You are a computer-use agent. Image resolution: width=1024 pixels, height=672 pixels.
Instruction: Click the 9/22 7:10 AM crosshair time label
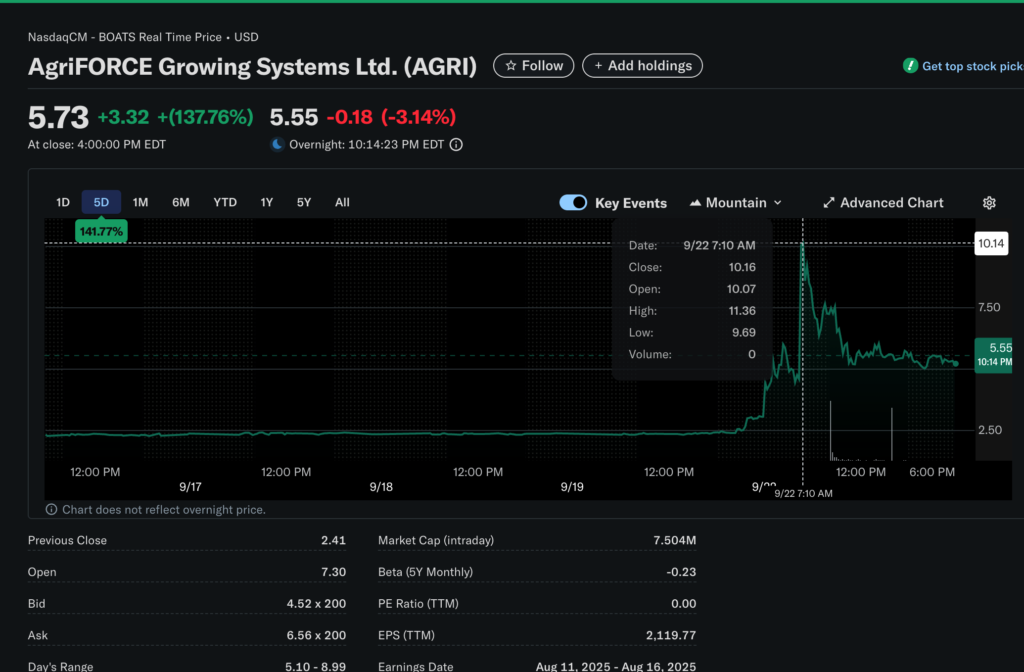pyautogui.click(x=803, y=493)
